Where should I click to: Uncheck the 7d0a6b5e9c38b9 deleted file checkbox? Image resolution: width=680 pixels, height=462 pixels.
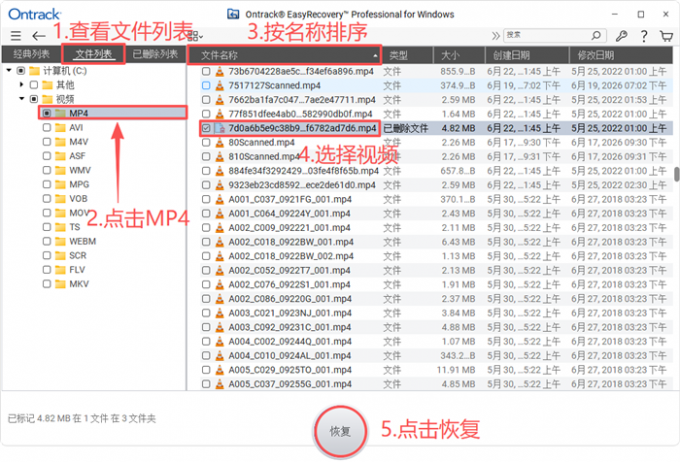(206, 128)
